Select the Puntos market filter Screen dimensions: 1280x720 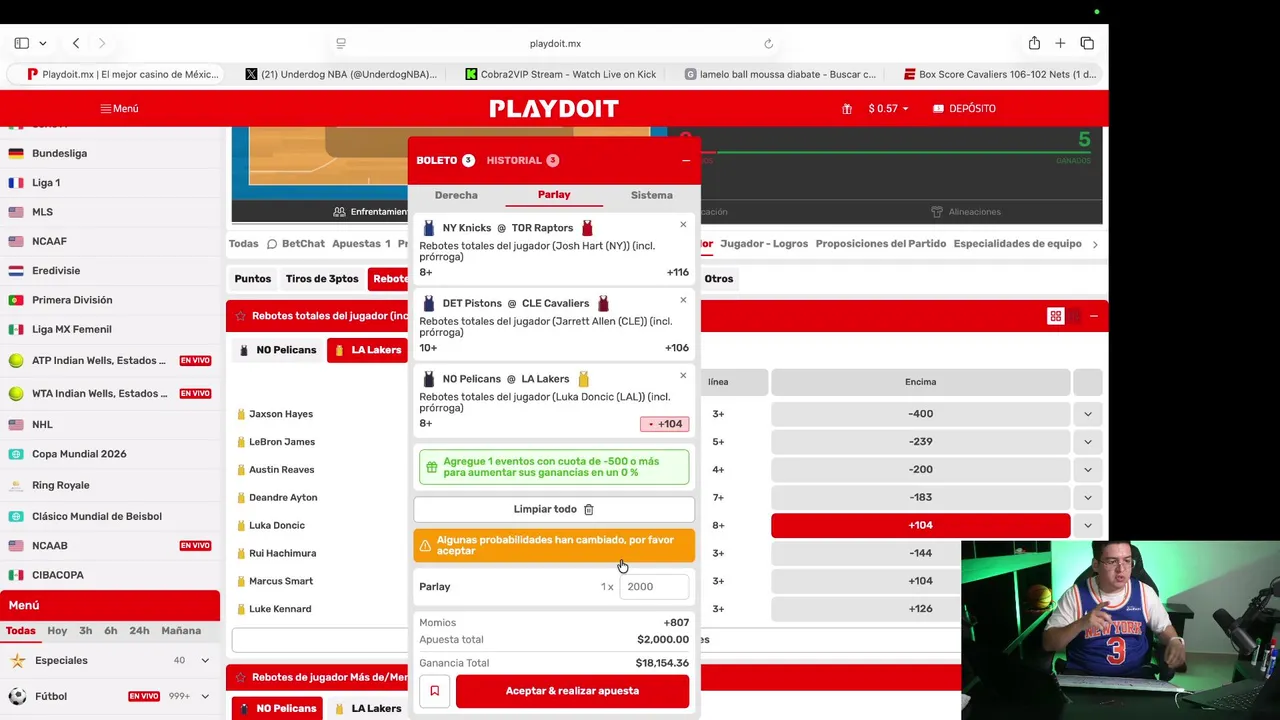pos(253,279)
